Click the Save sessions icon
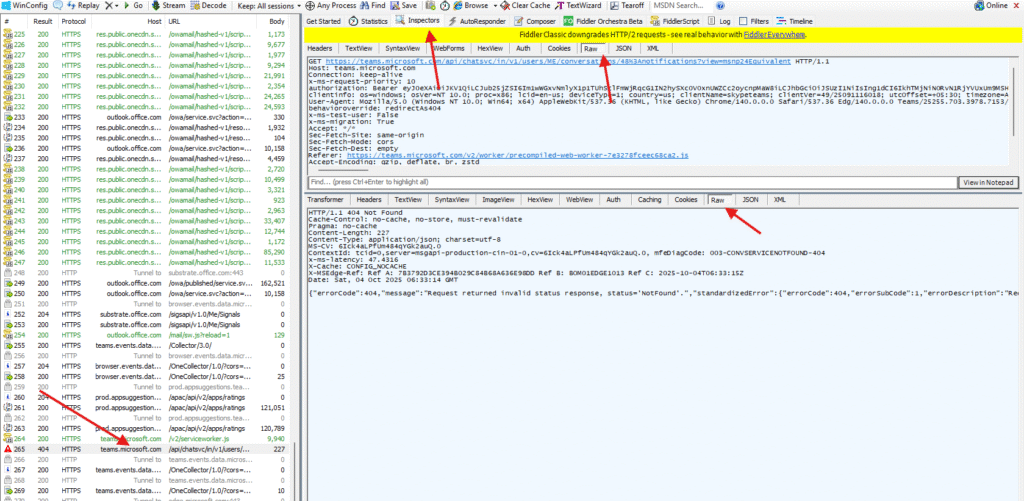 point(404,5)
